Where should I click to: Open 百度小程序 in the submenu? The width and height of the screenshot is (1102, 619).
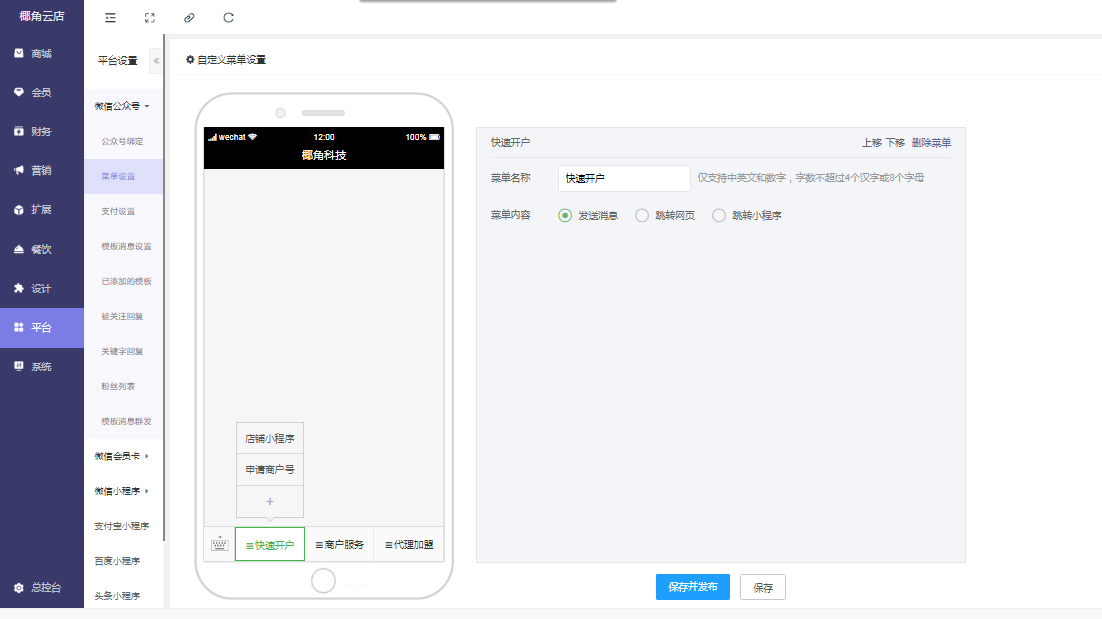pyautogui.click(x=117, y=561)
